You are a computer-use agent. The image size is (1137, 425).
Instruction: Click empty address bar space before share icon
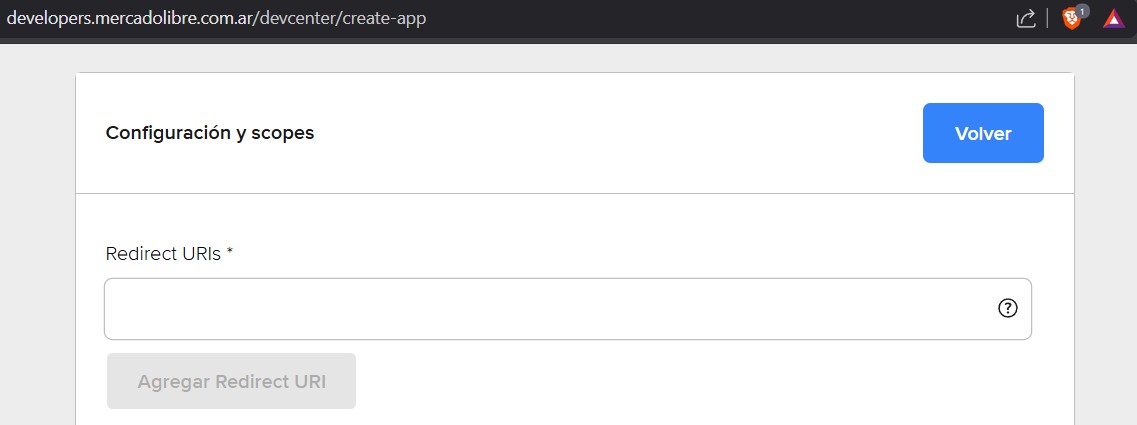(718, 19)
